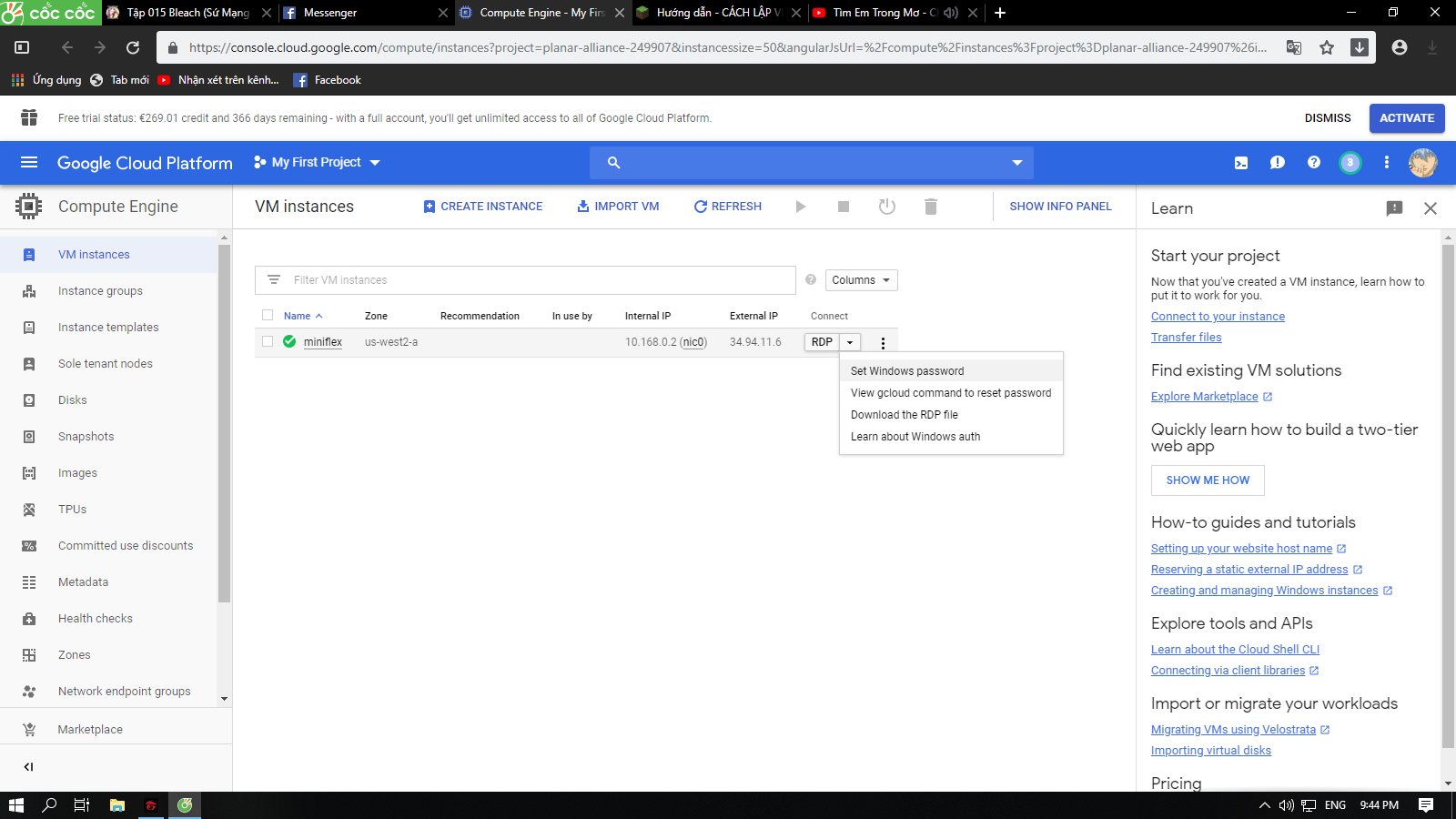Select Set Windows password

tap(951, 371)
